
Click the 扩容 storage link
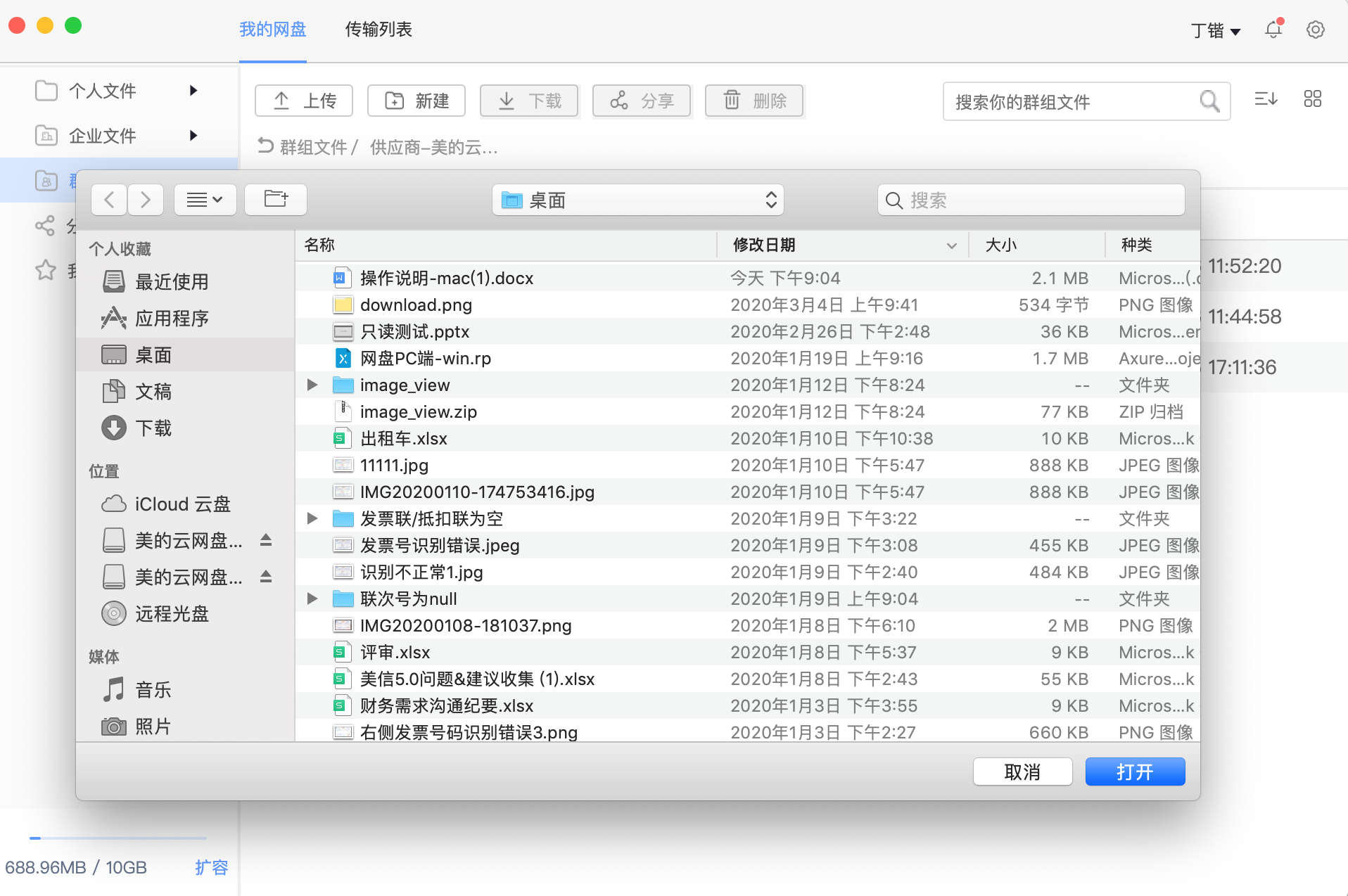pos(211,867)
